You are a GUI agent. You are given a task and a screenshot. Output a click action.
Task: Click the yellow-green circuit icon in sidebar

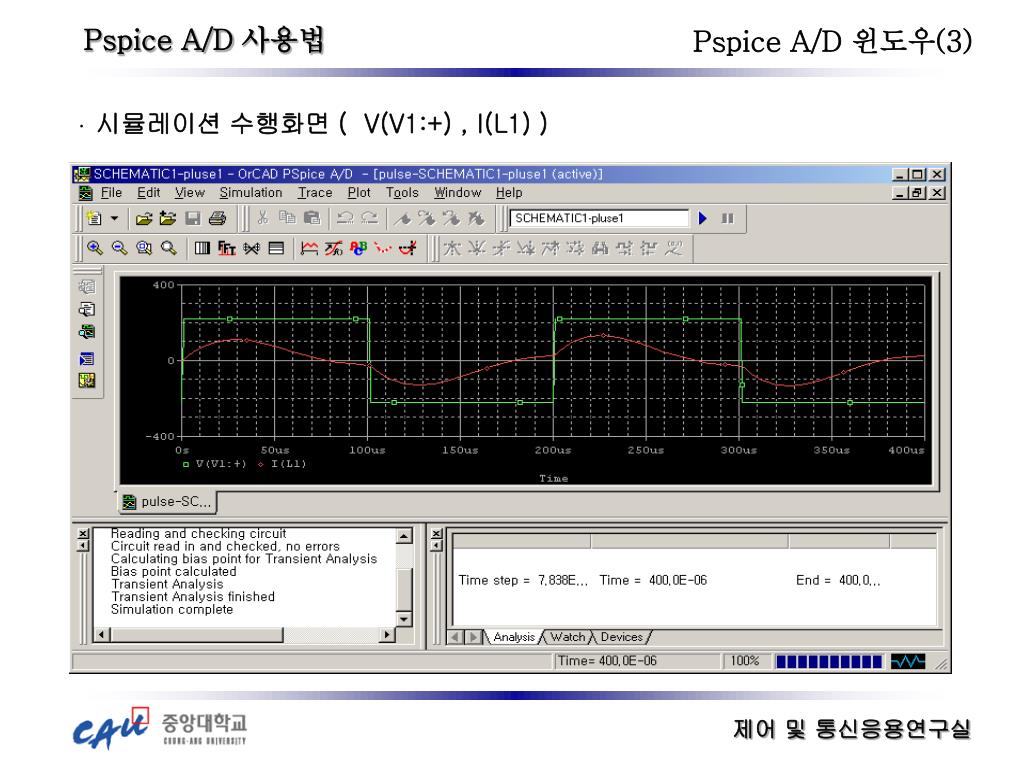pos(87,380)
